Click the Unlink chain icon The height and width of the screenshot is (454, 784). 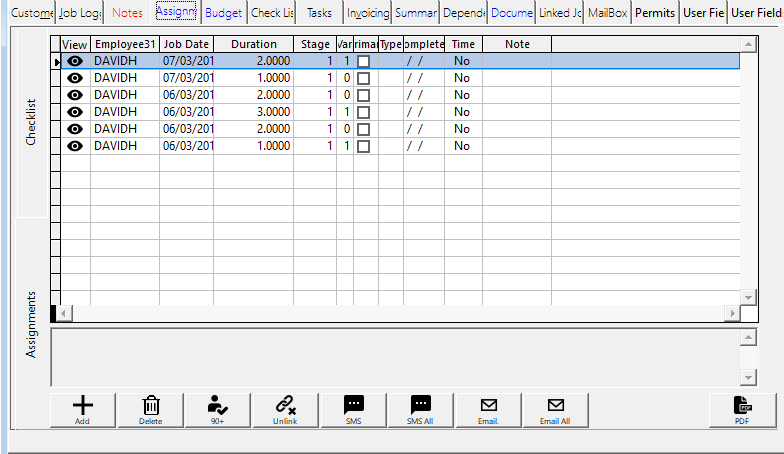(285, 405)
